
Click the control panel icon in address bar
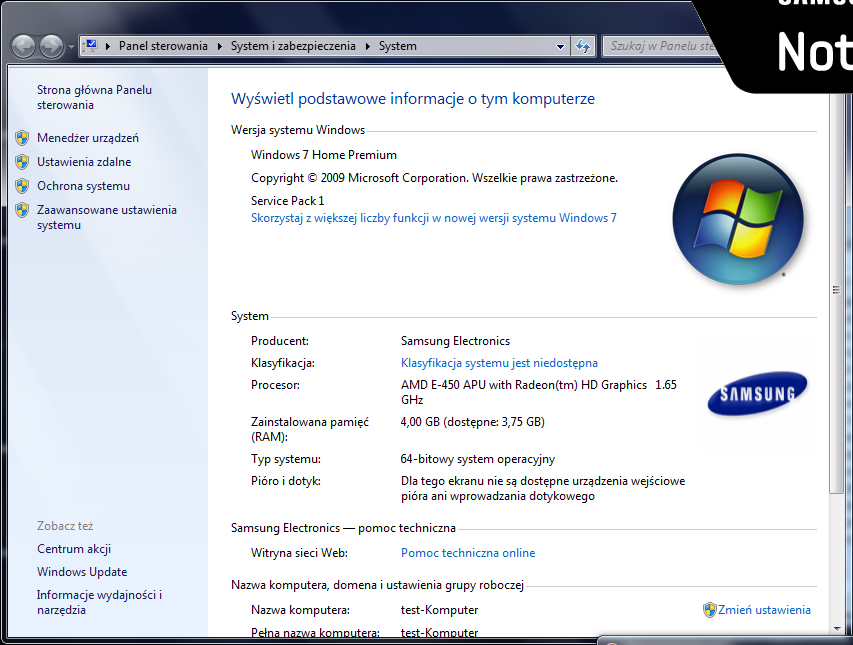91,46
